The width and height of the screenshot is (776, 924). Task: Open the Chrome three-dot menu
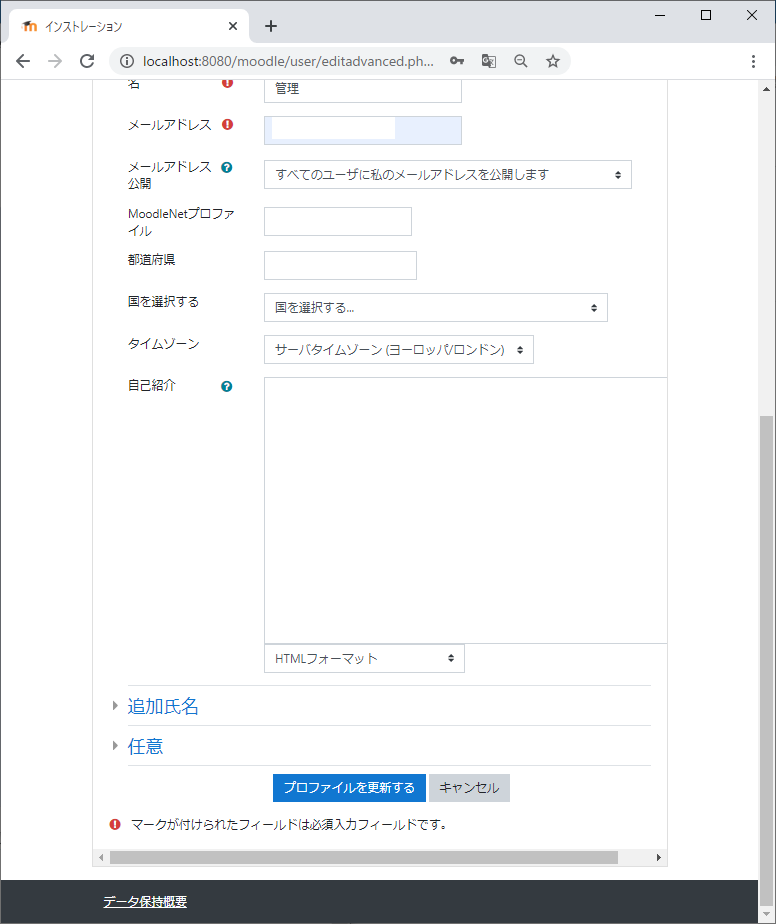(753, 61)
